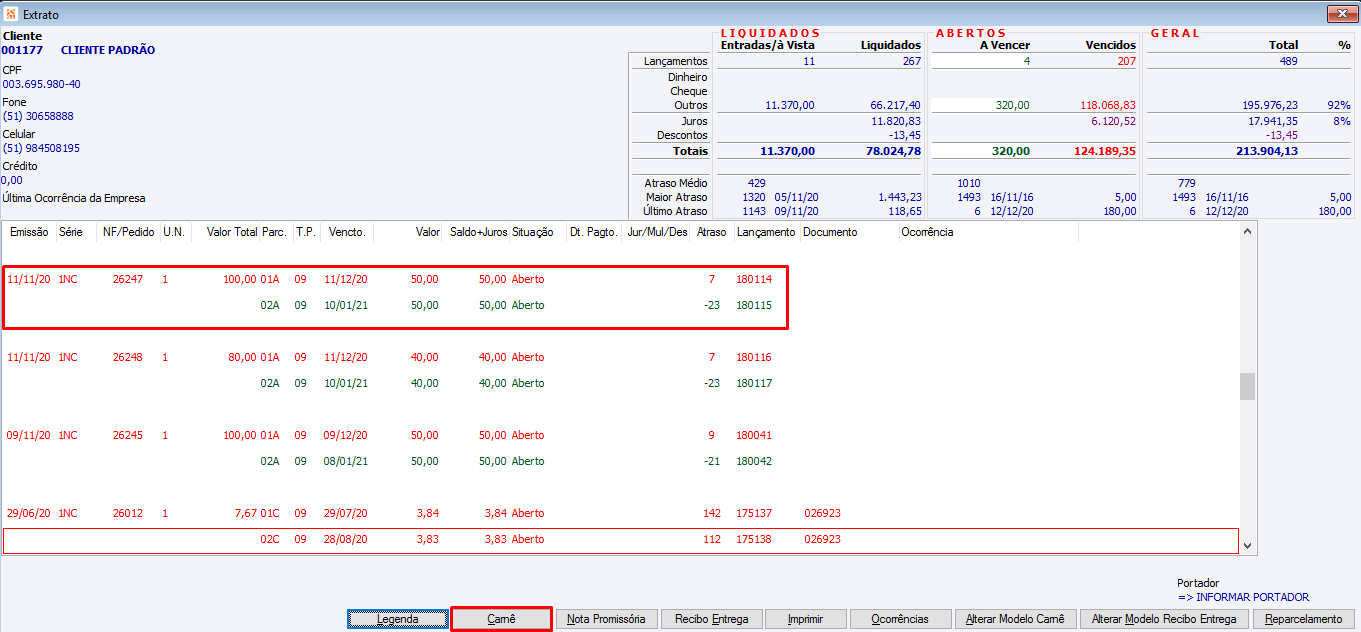This screenshot has width=1361, height=632.
Task: View Ocorrências for the client
Action: (899, 619)
